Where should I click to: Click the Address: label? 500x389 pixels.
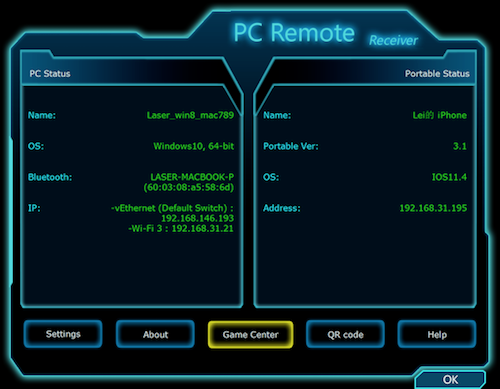click(x=282, y=208)
